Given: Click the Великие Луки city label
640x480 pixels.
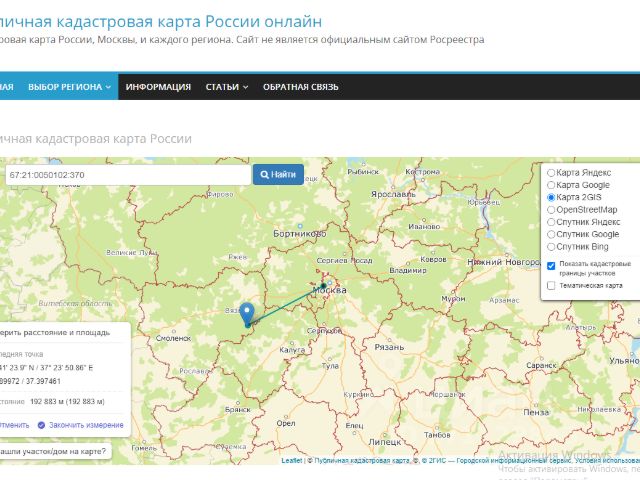Looking at the screenshot, I should point(132,253).
